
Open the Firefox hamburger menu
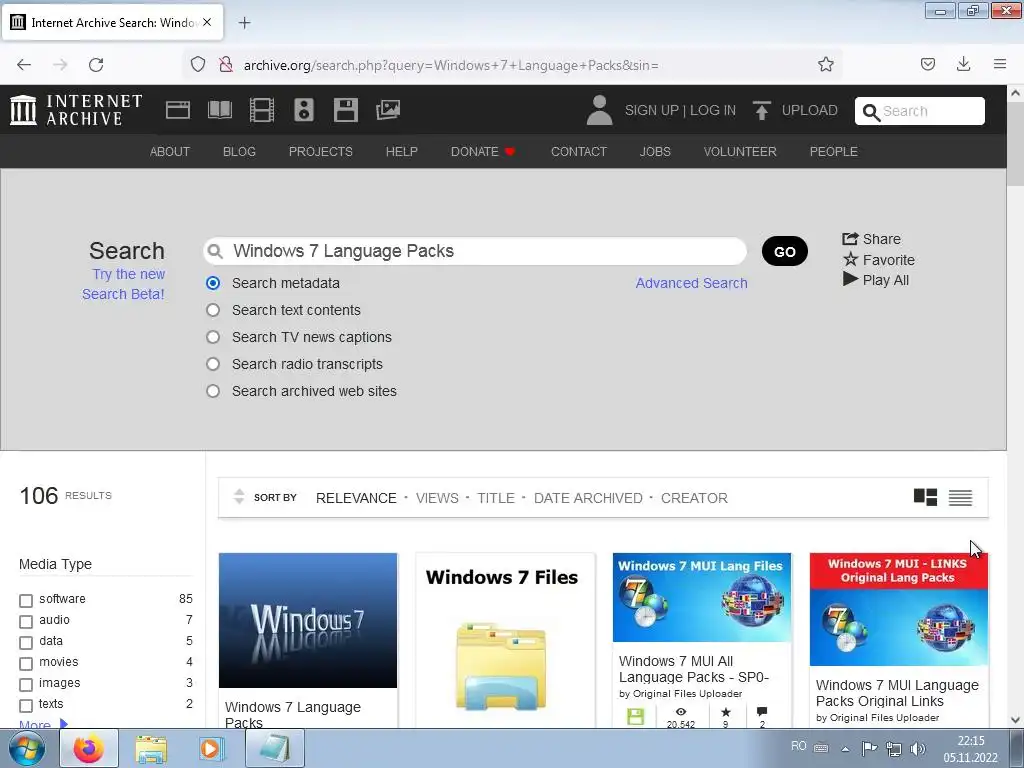1000,64
